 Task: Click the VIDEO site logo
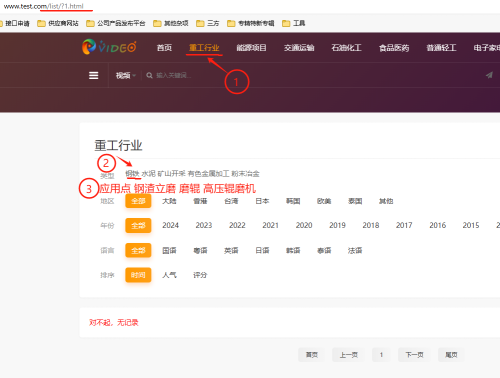tap(109, 47)
